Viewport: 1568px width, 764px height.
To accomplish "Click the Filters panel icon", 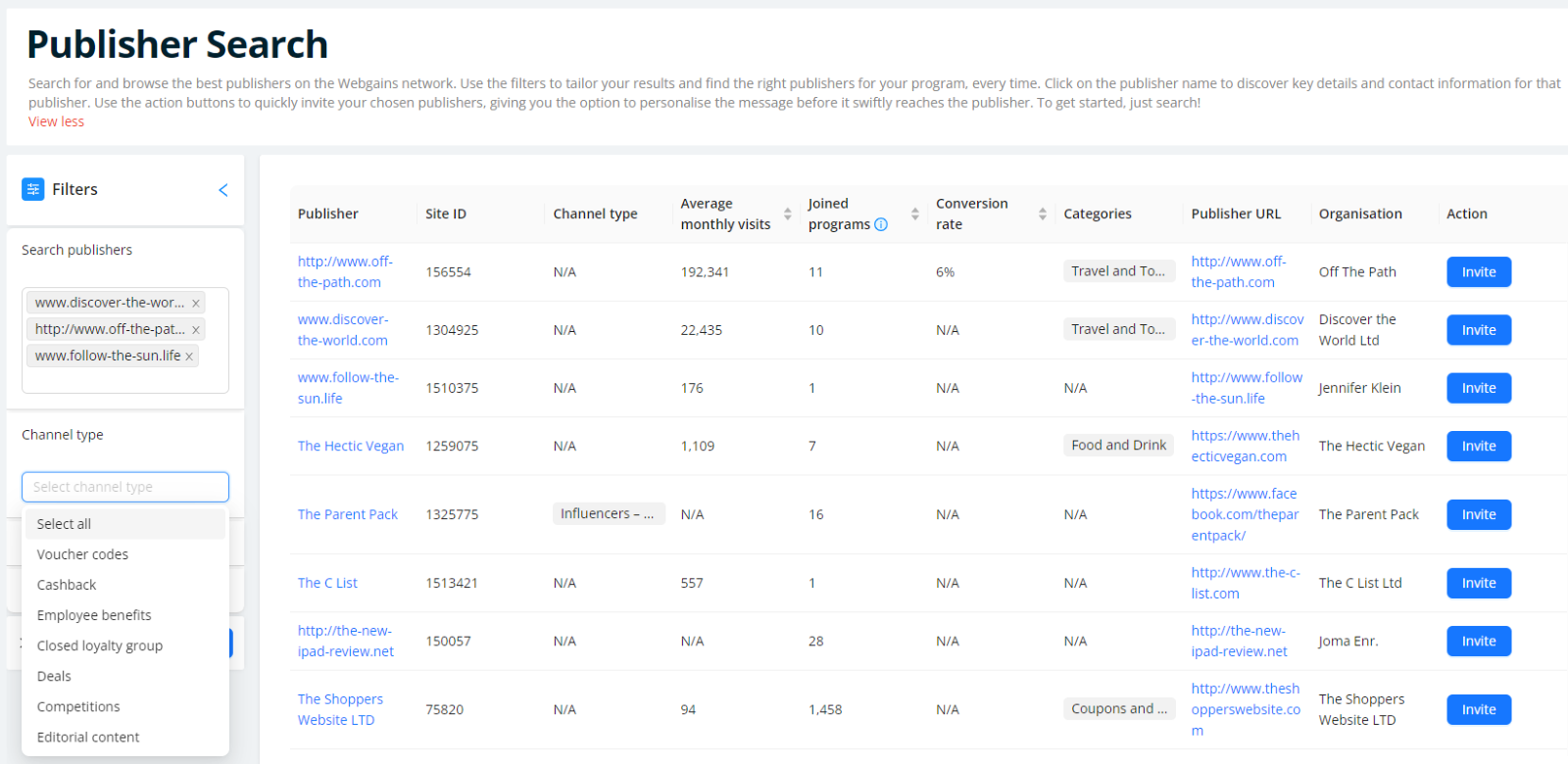I will [33, 189].
